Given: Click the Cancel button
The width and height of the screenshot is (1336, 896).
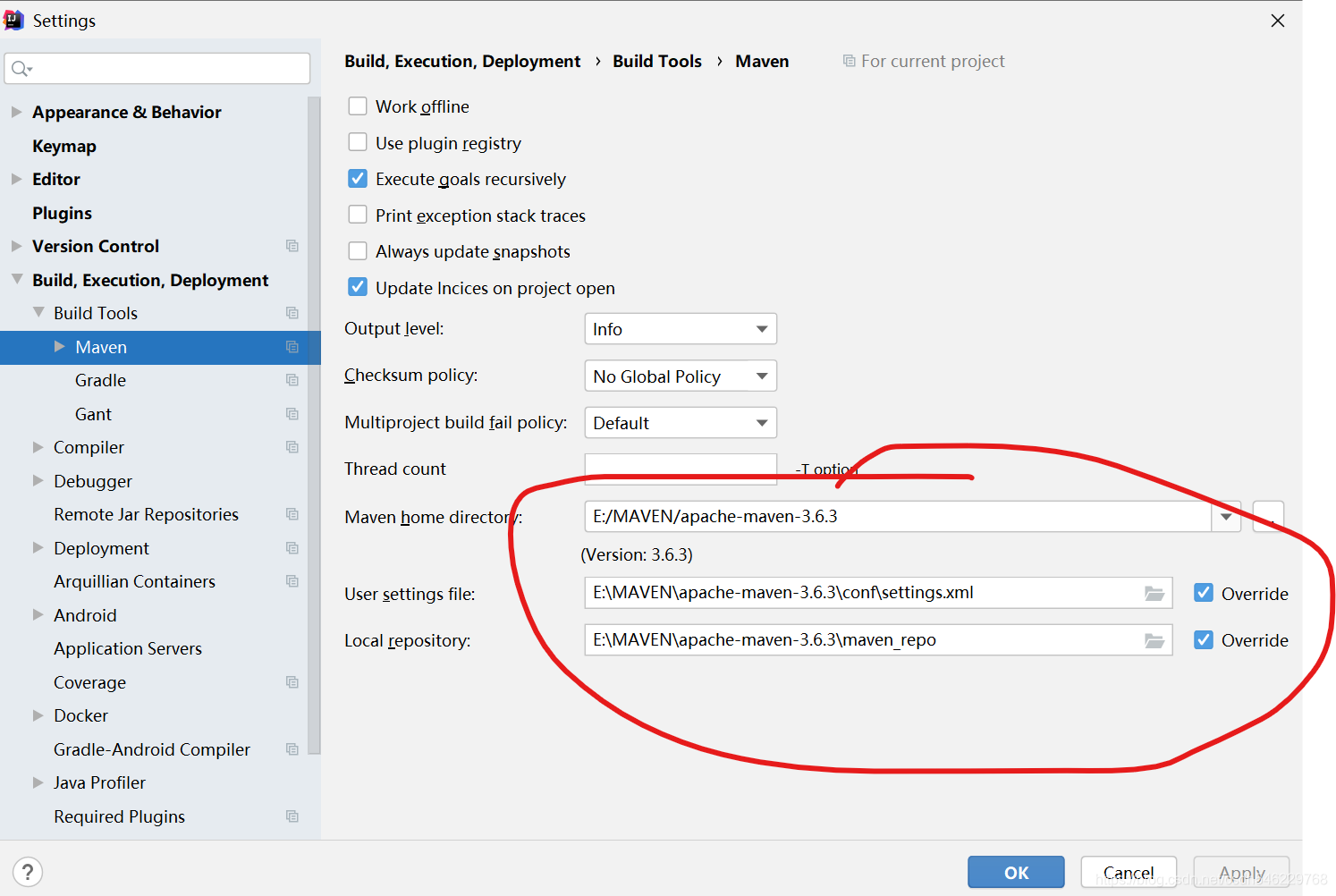Looking at the screenshot, I should (x=1129, y=872).
